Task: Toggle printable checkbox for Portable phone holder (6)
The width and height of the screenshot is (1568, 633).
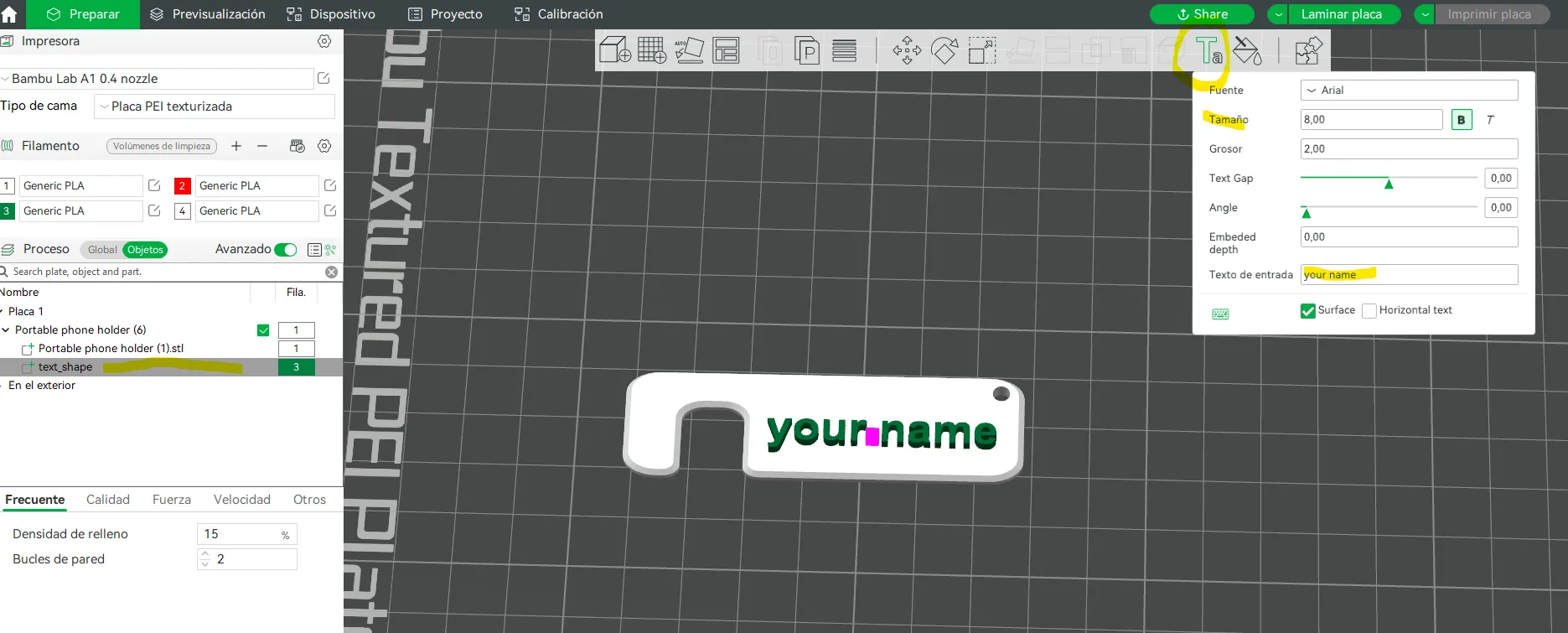Action: tap(263, 330)
